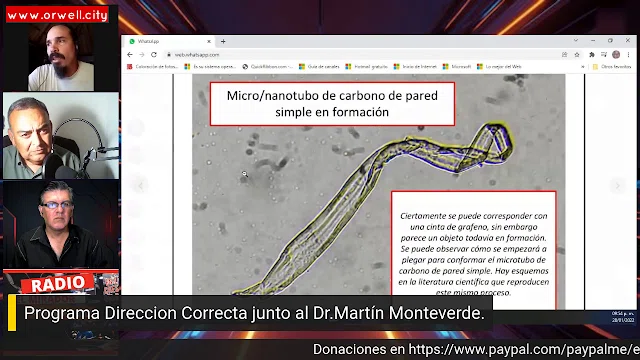The image size is (640, 360).
Task: Open the Hotmail gratuito bookmark
Action: (366, 67)
